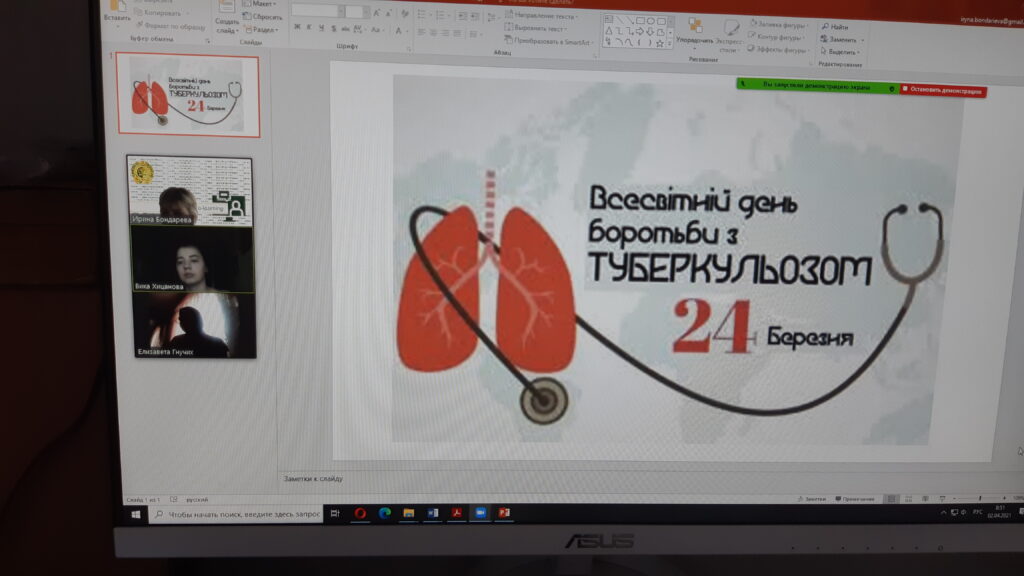Image resolution: width=1024 pixels, height=576 pixels.
Task: Decrease list indent level
Action: pos(462,16)
